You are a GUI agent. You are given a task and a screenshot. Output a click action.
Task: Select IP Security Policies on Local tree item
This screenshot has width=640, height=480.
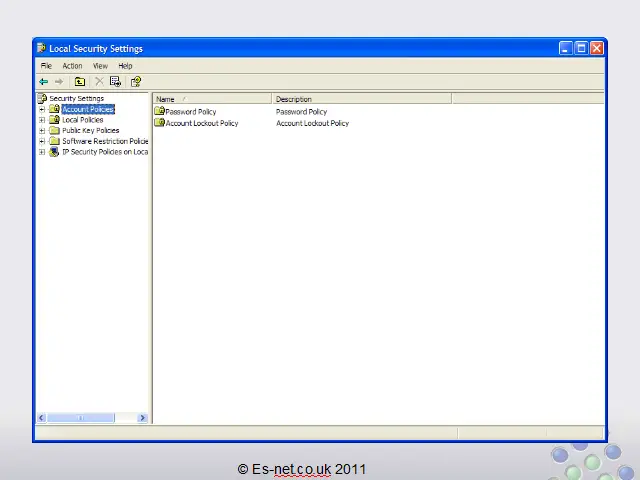[105, 151]
